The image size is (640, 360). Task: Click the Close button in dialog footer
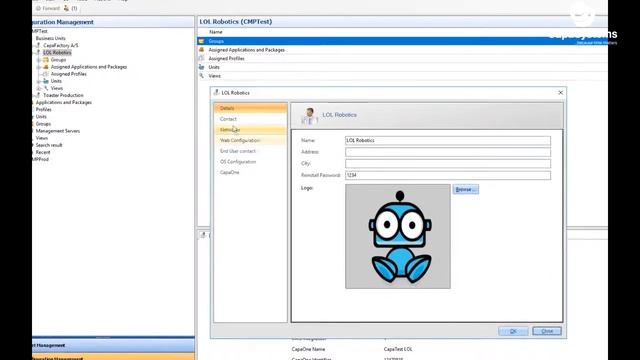(547, 331)
